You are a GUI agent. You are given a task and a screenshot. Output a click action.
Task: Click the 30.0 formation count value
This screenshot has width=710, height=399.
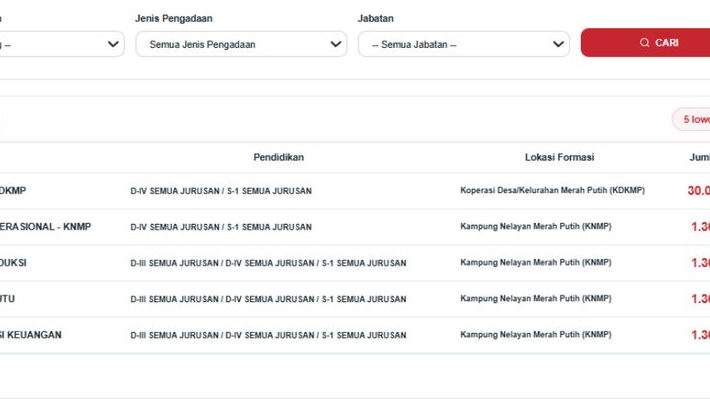699,191
